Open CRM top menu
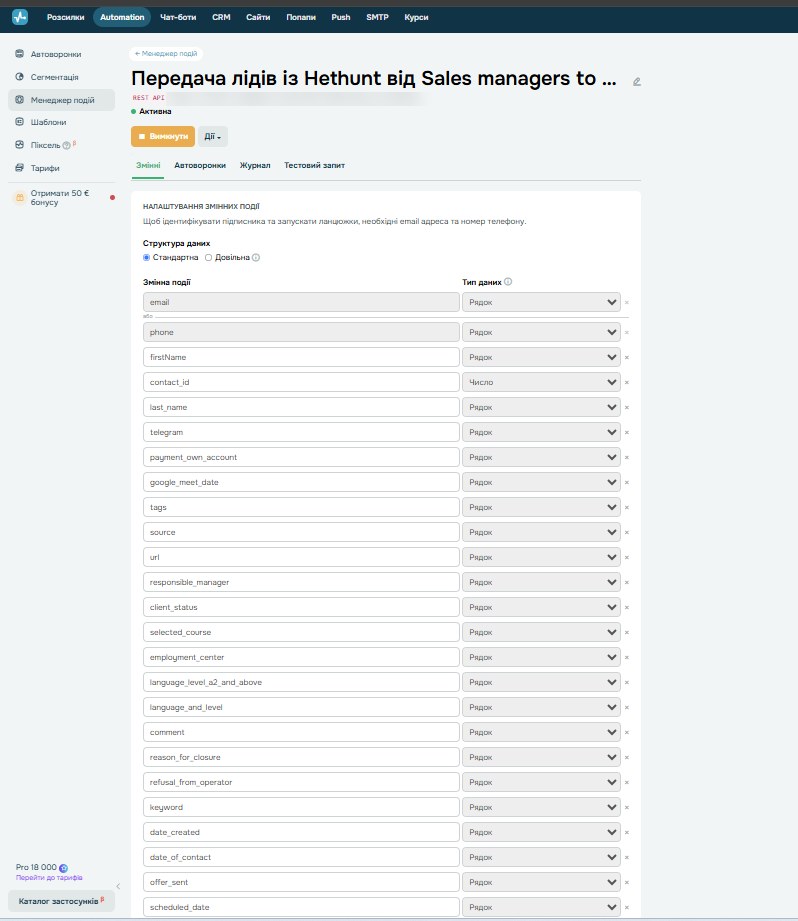Viewport: 798px width, 921px height. point(221,17)
